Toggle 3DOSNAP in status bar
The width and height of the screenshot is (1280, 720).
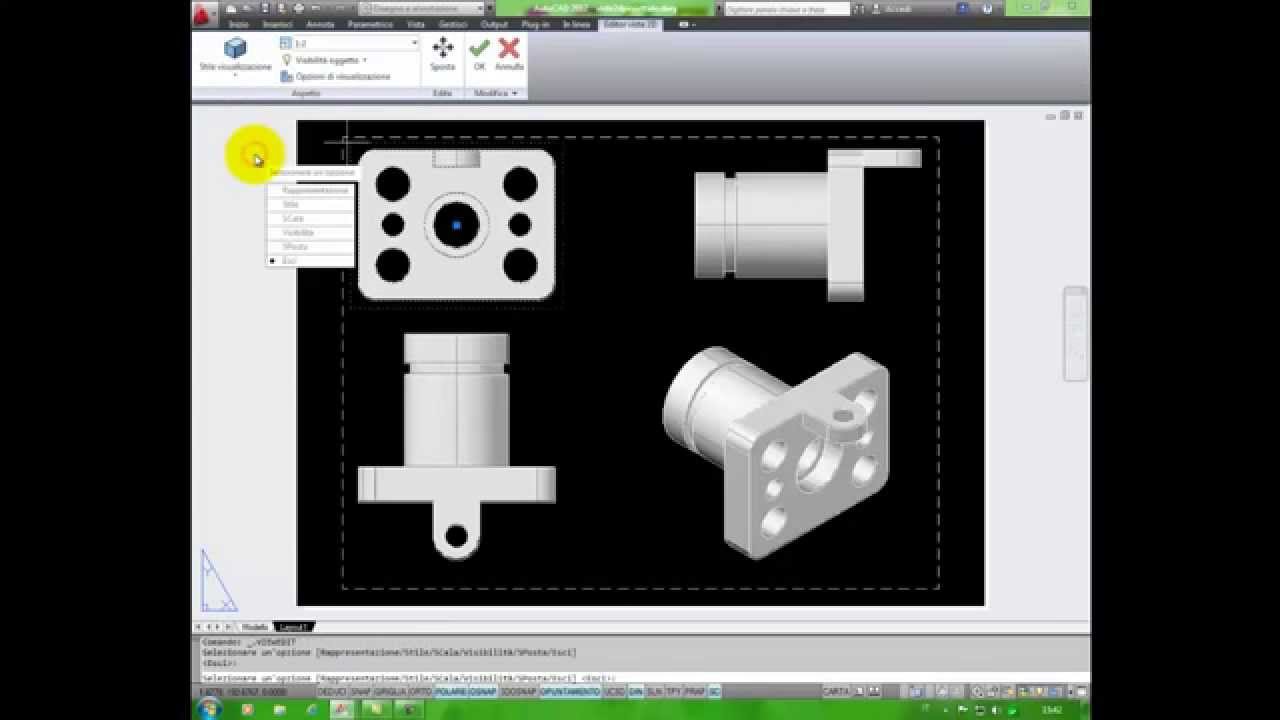(518, 692)
